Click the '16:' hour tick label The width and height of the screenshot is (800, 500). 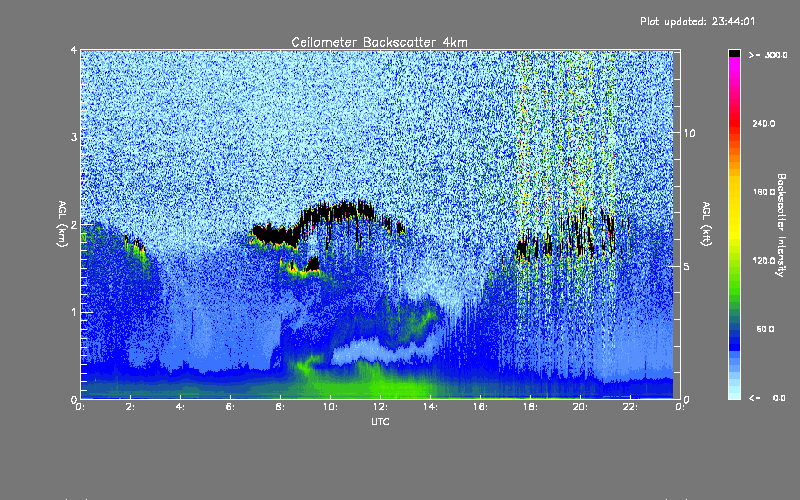tap(480, 407)
